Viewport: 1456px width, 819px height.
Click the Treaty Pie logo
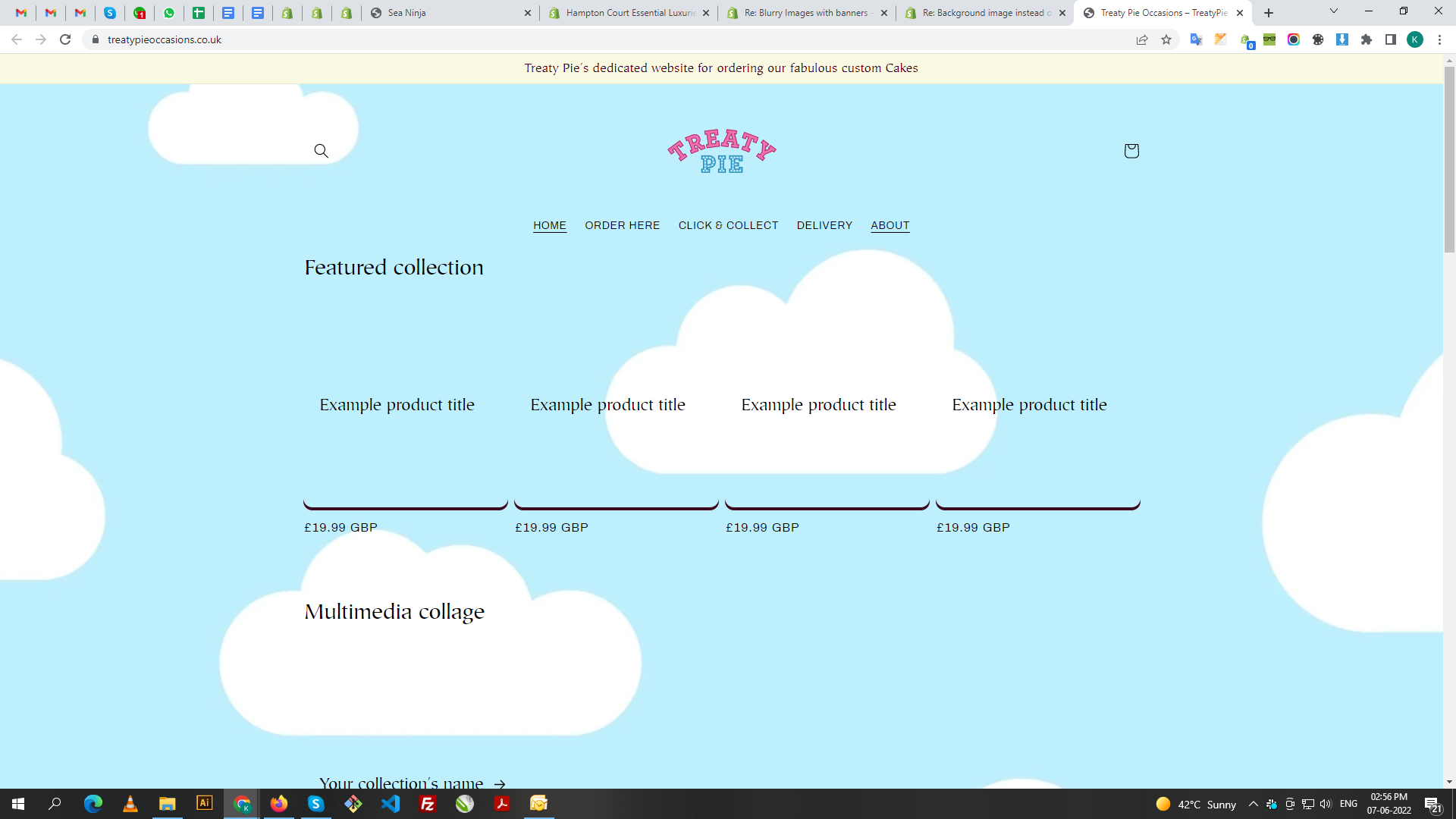point(721,151)
